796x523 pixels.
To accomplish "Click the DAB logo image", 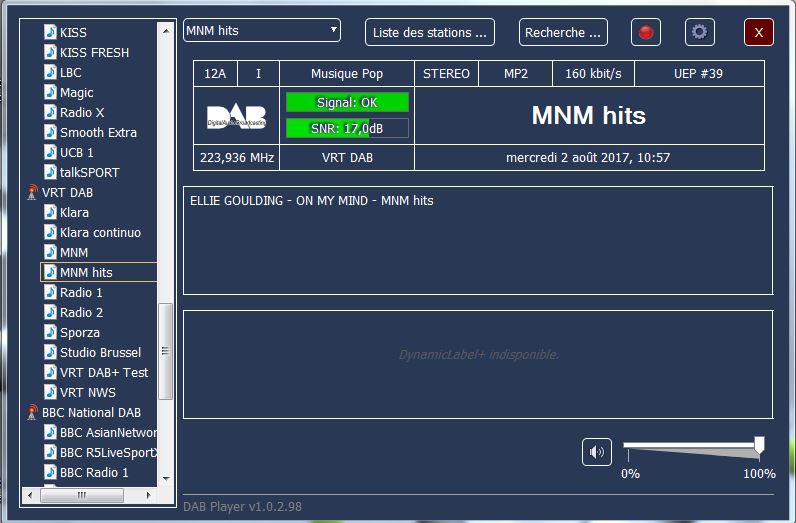I will (236, 116).
